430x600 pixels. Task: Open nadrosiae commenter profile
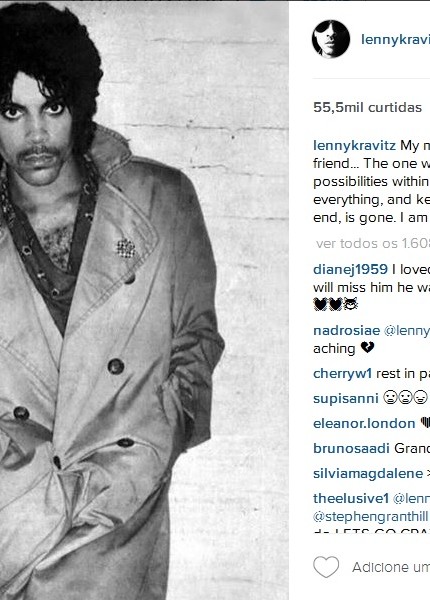click(x=347, y=331)
